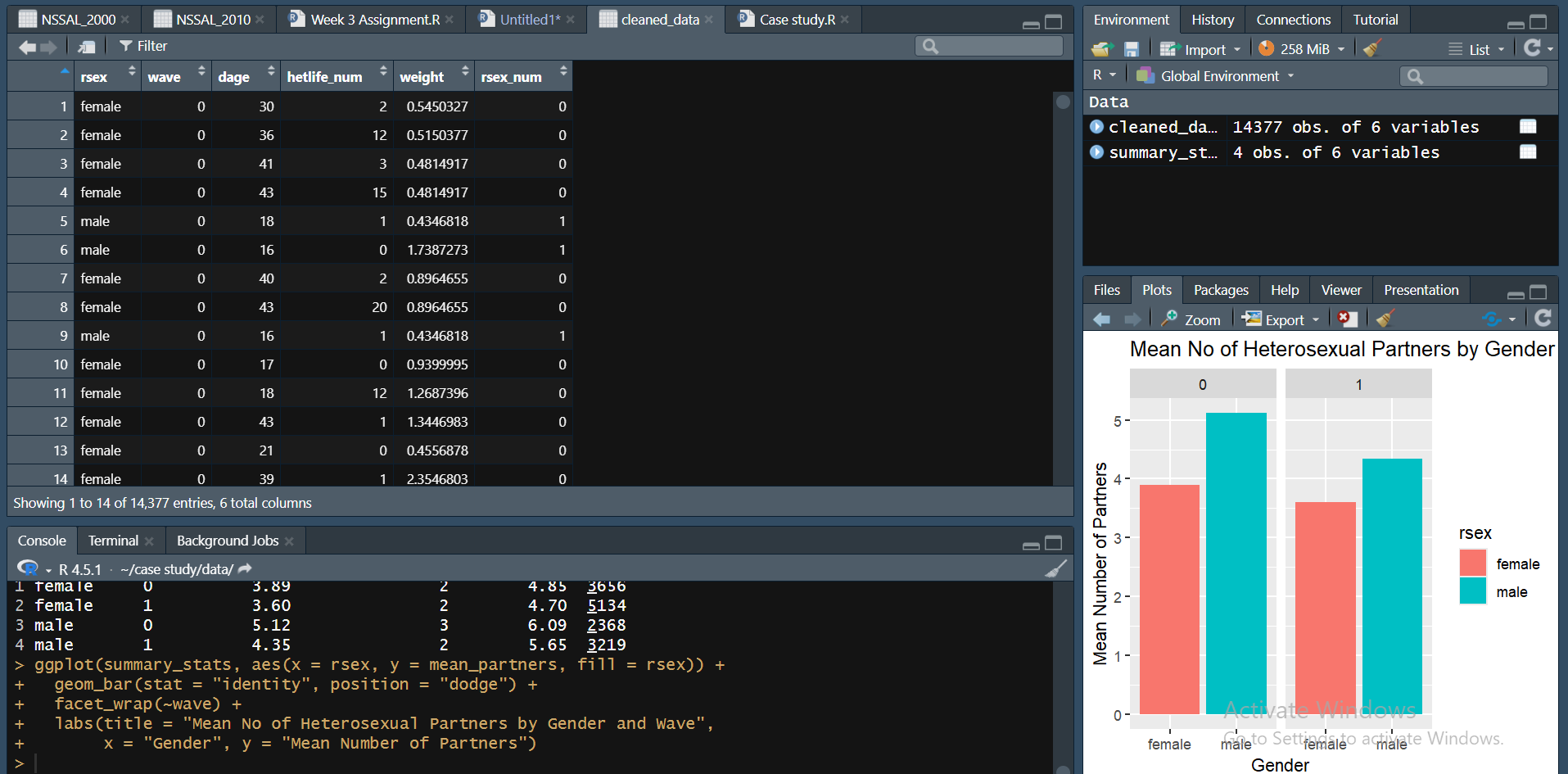1568x774 pixels.
Task: Open the Files tab
Action: (x=1107, y=290)
